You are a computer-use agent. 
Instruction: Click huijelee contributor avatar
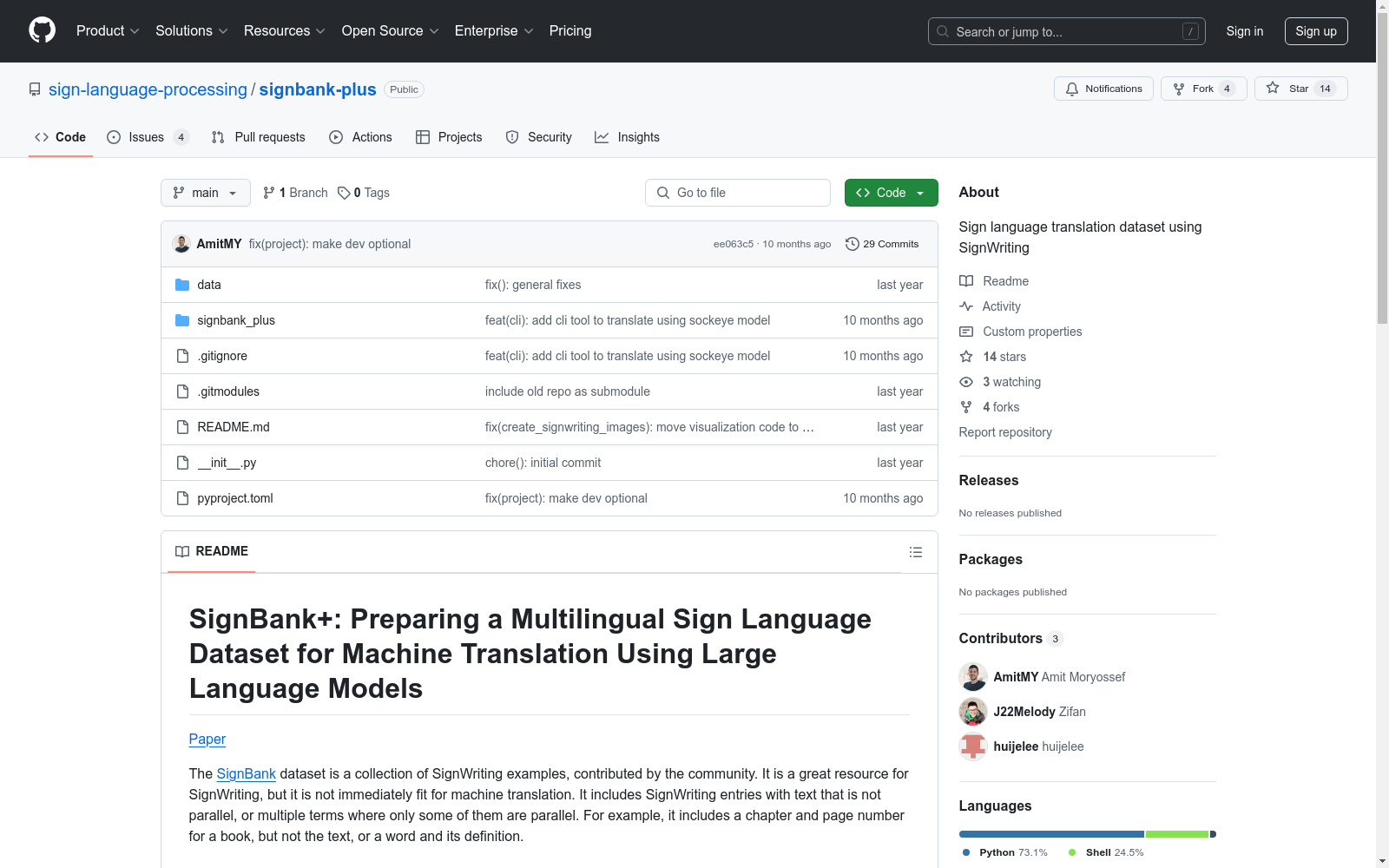pyautogui.click(x=973, y=746)
